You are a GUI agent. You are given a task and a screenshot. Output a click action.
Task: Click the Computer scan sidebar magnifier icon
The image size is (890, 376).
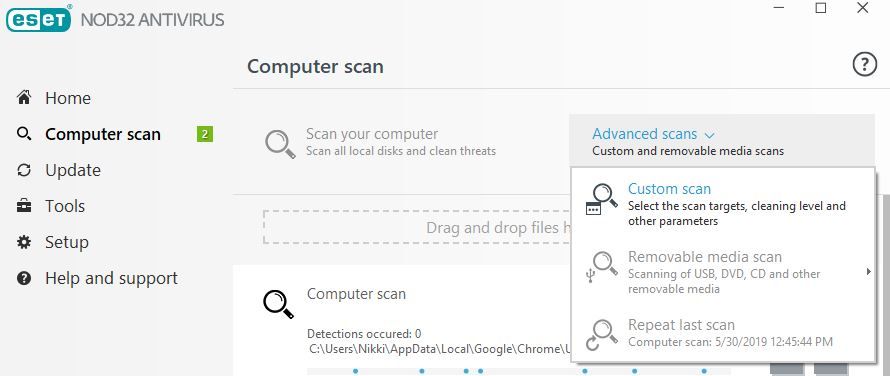tap(24, 134)
